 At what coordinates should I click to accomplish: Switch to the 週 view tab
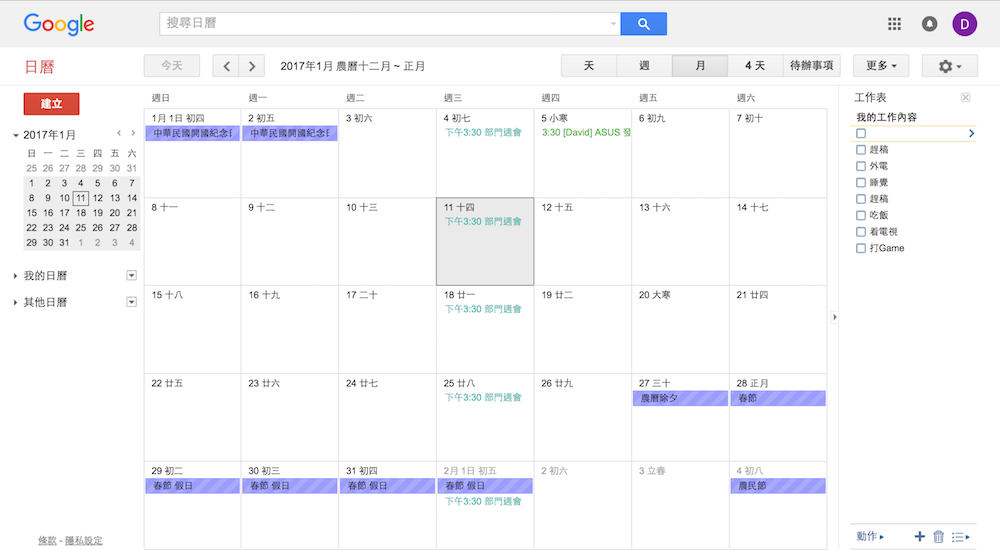(x=644, y=66)
